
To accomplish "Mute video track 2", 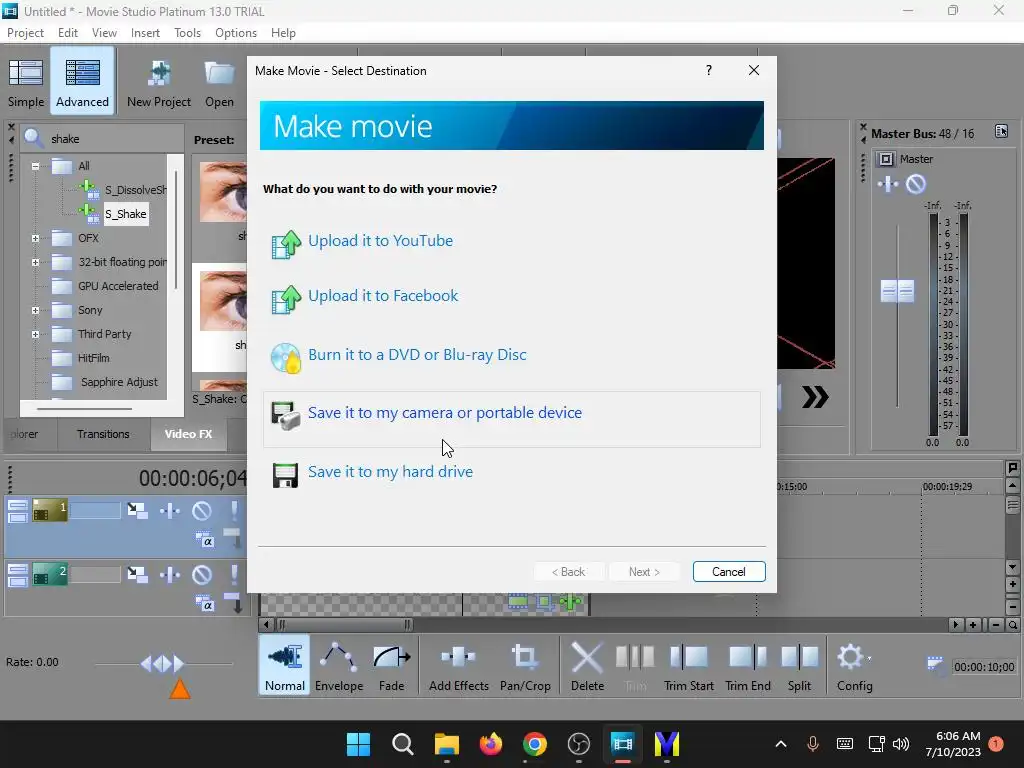I will tap(202, 575).
